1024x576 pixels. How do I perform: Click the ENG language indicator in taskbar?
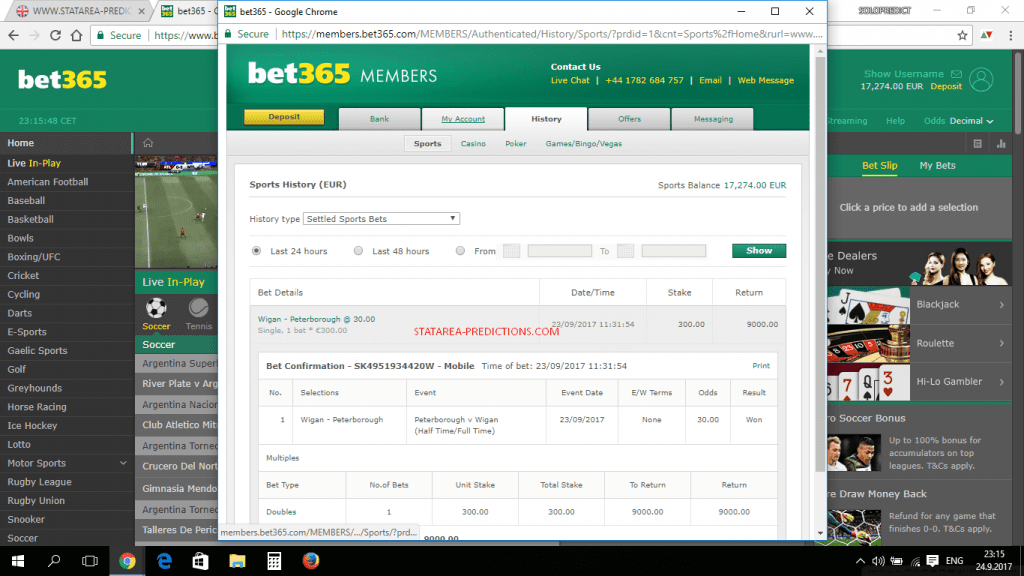954,561
